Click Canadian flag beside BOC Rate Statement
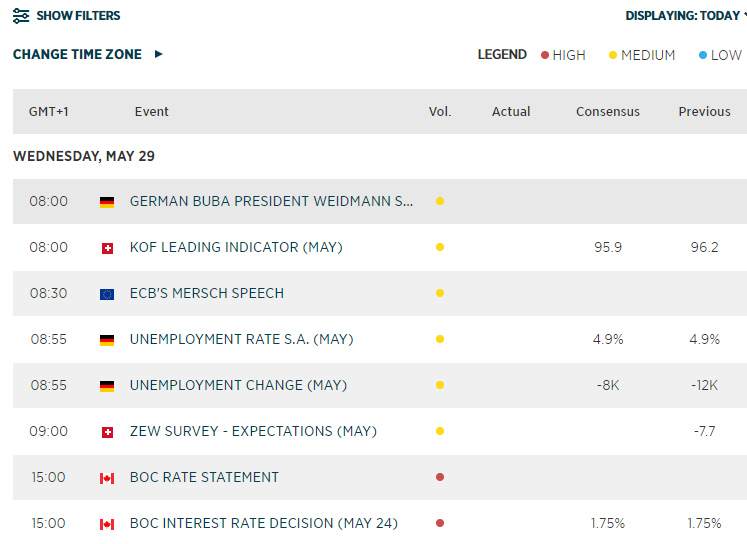This screenshot has width=747, height=544. (107, 478)
